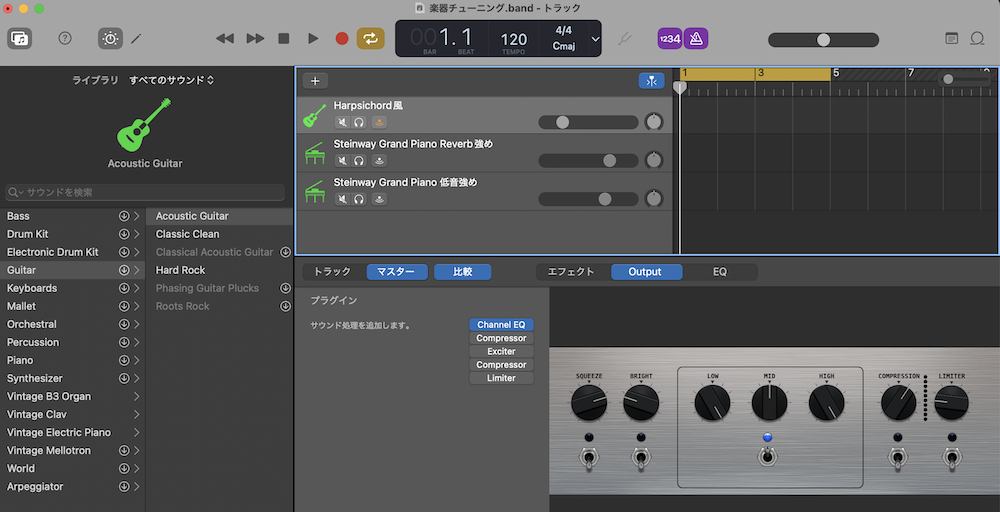The width and height of the screenshot is (1000, 512).
Task: Expand the Guitar category chevron
Action: [x=137, y=270]
